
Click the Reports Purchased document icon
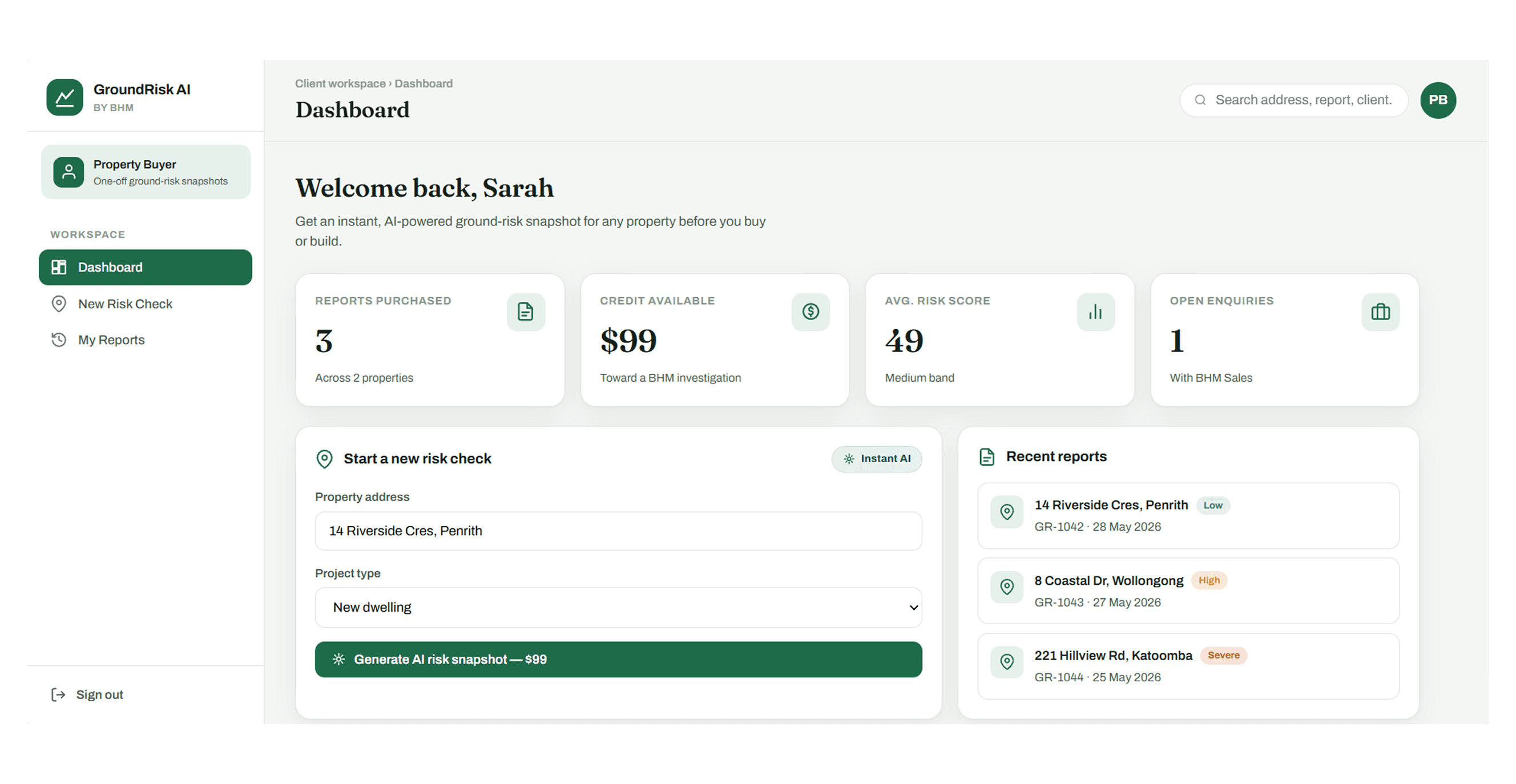pos(526,312)
